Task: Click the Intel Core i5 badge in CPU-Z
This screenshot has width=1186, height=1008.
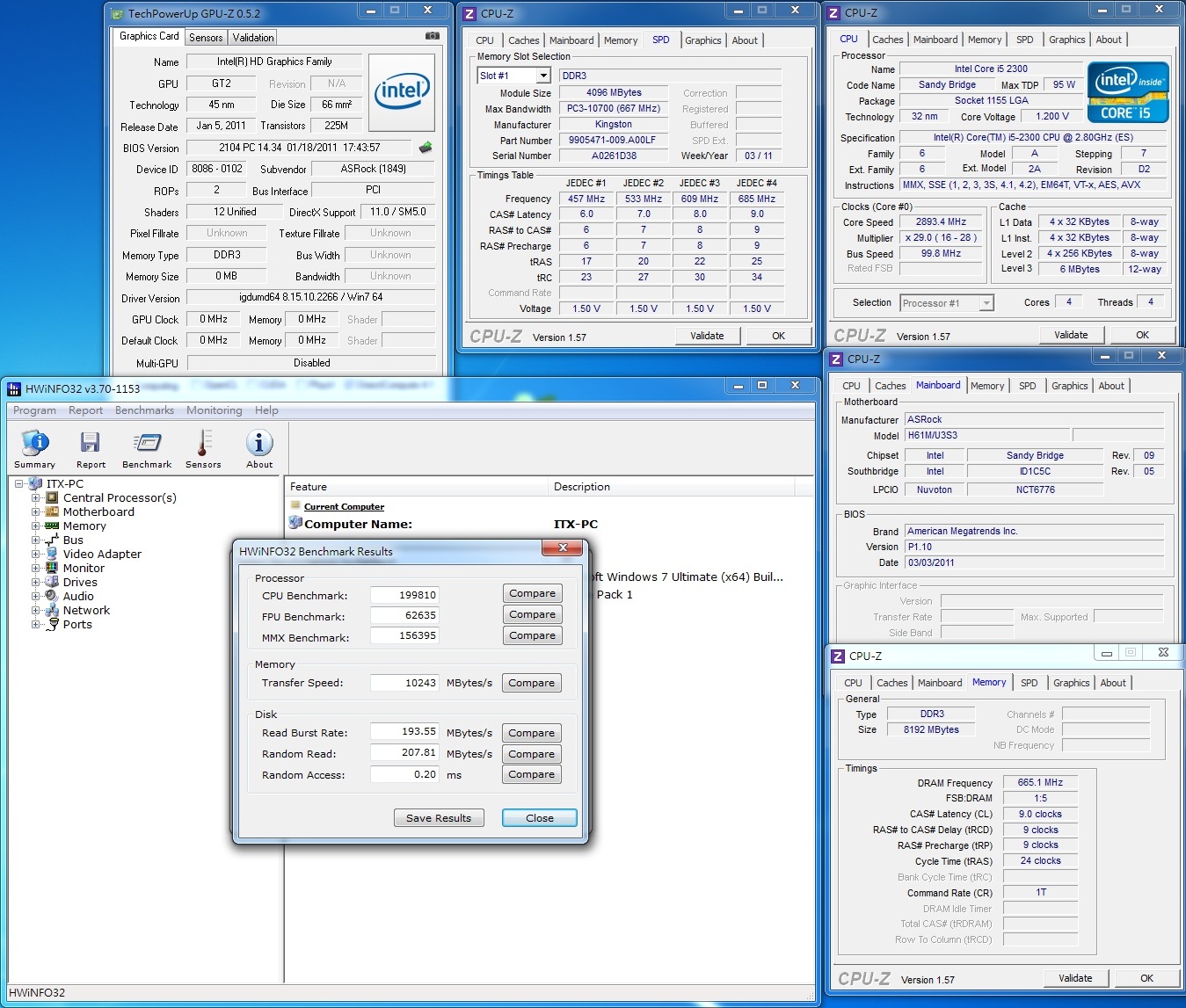Action: 1128,91
